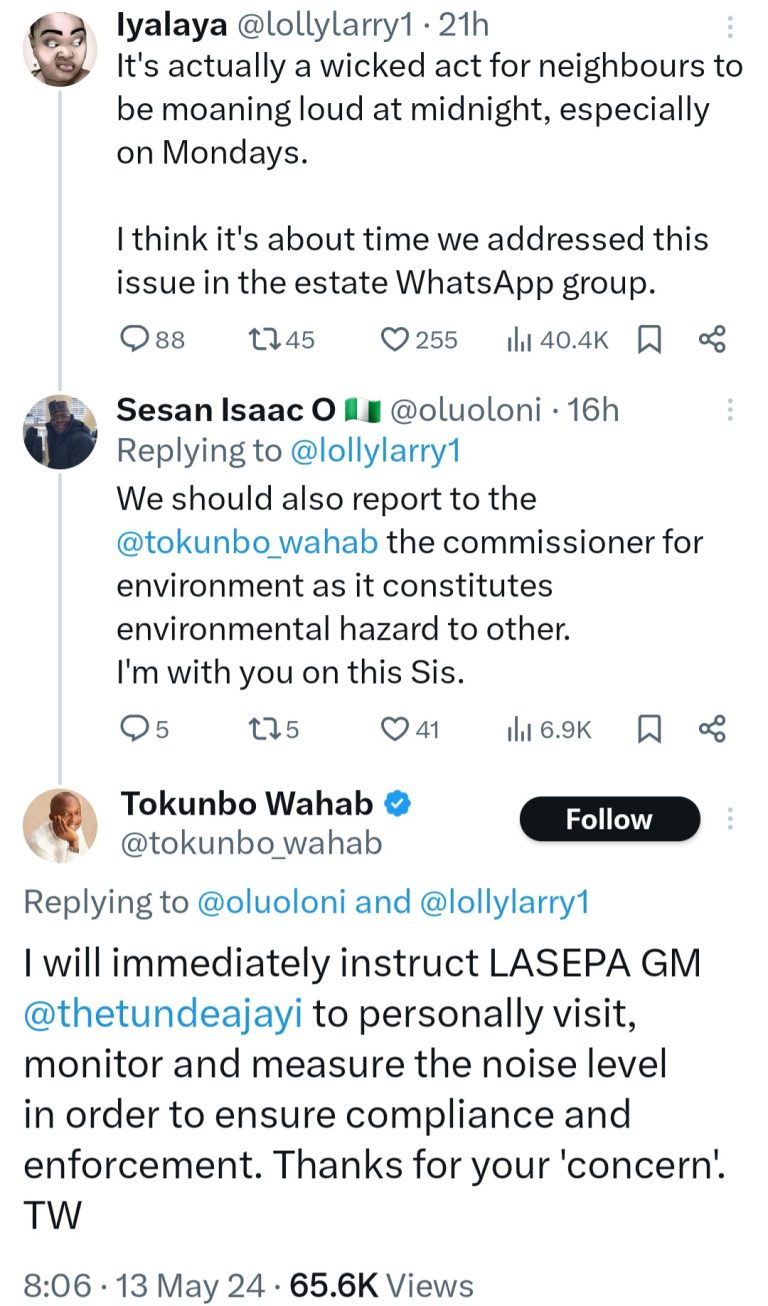This screenshot has width=768, height=1306.
Task: Like Sesan Isaac O's reply with 41 likes
Action: (395, 730)
